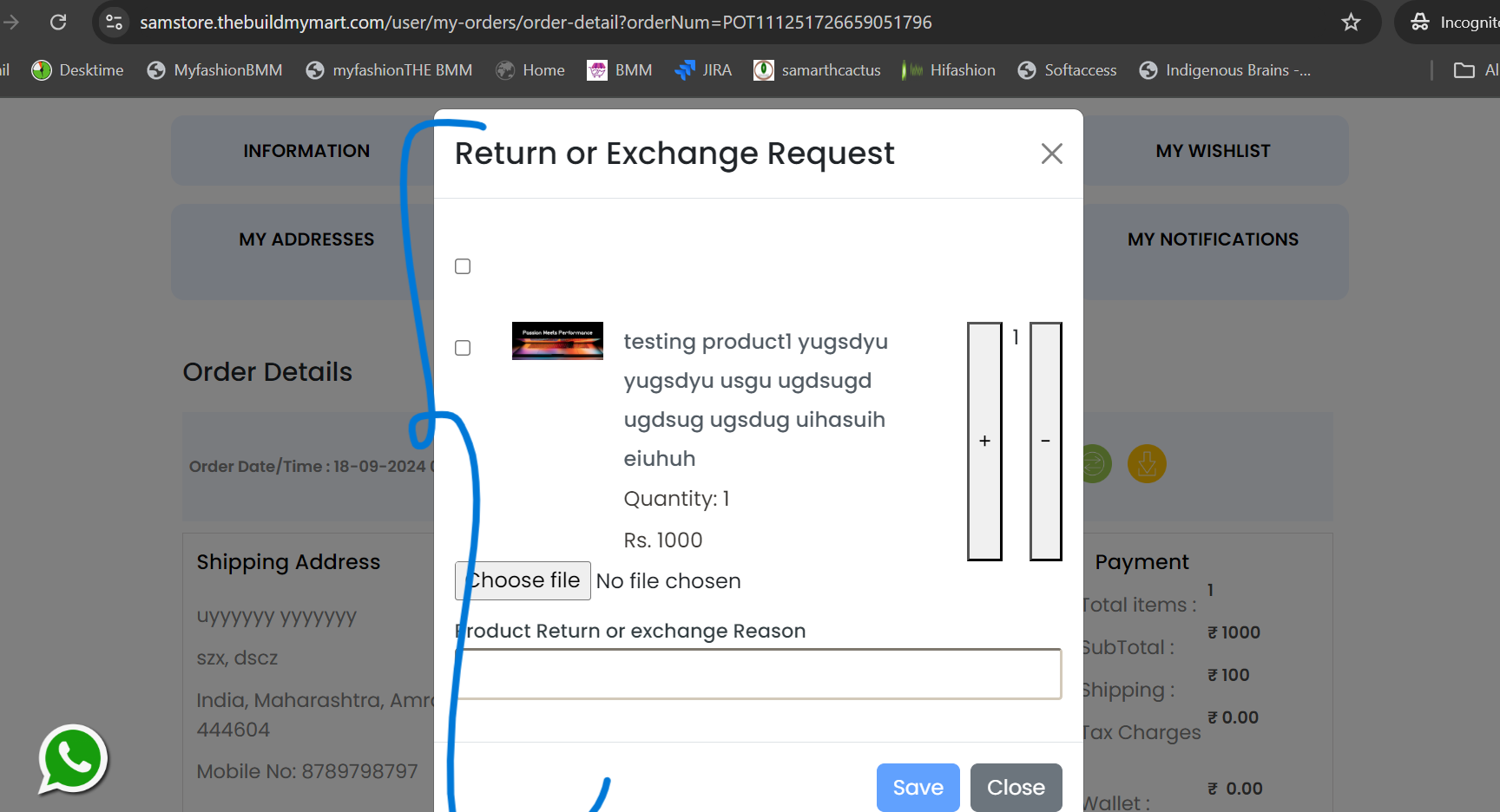This screenshot has width=1500, height=812.
Task: Go to MY NOTIFICATIONS tab
Action: 1213,239
